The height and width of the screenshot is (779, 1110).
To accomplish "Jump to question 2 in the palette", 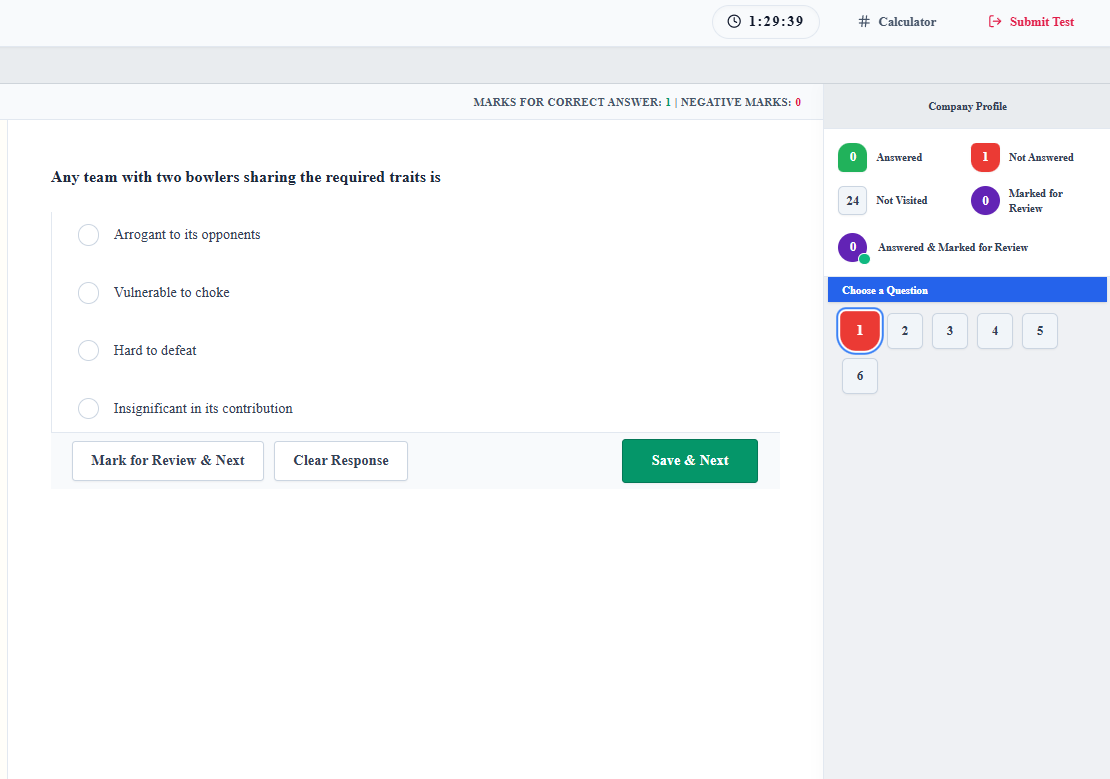I will pos(905,331).
